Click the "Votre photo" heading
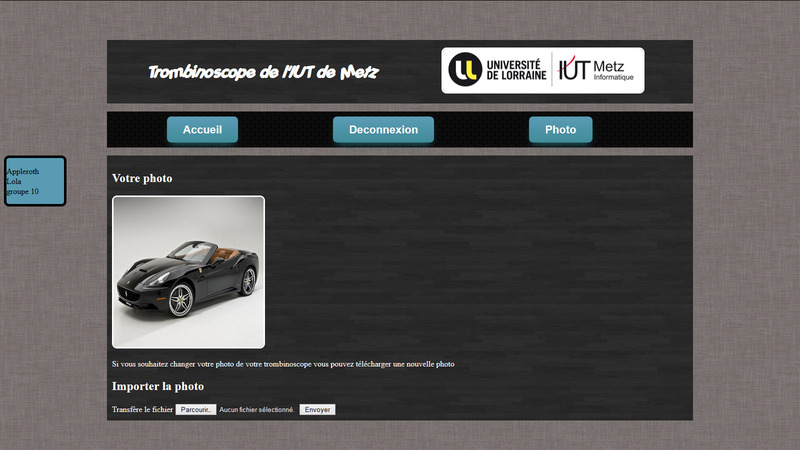The height and width of the screenshot is (450, 800). point(142,178)
